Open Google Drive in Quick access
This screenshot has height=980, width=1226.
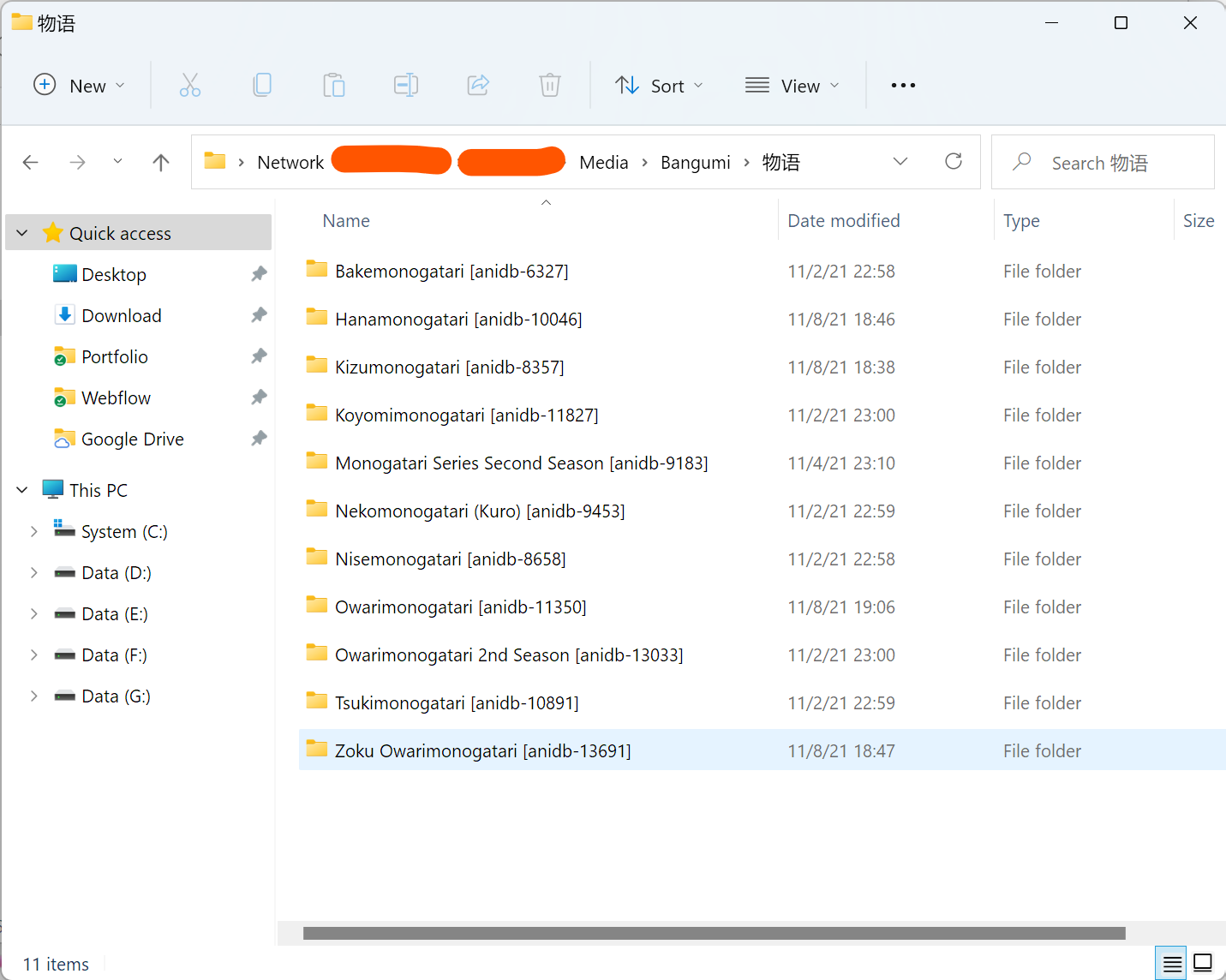tap(133, 439)
